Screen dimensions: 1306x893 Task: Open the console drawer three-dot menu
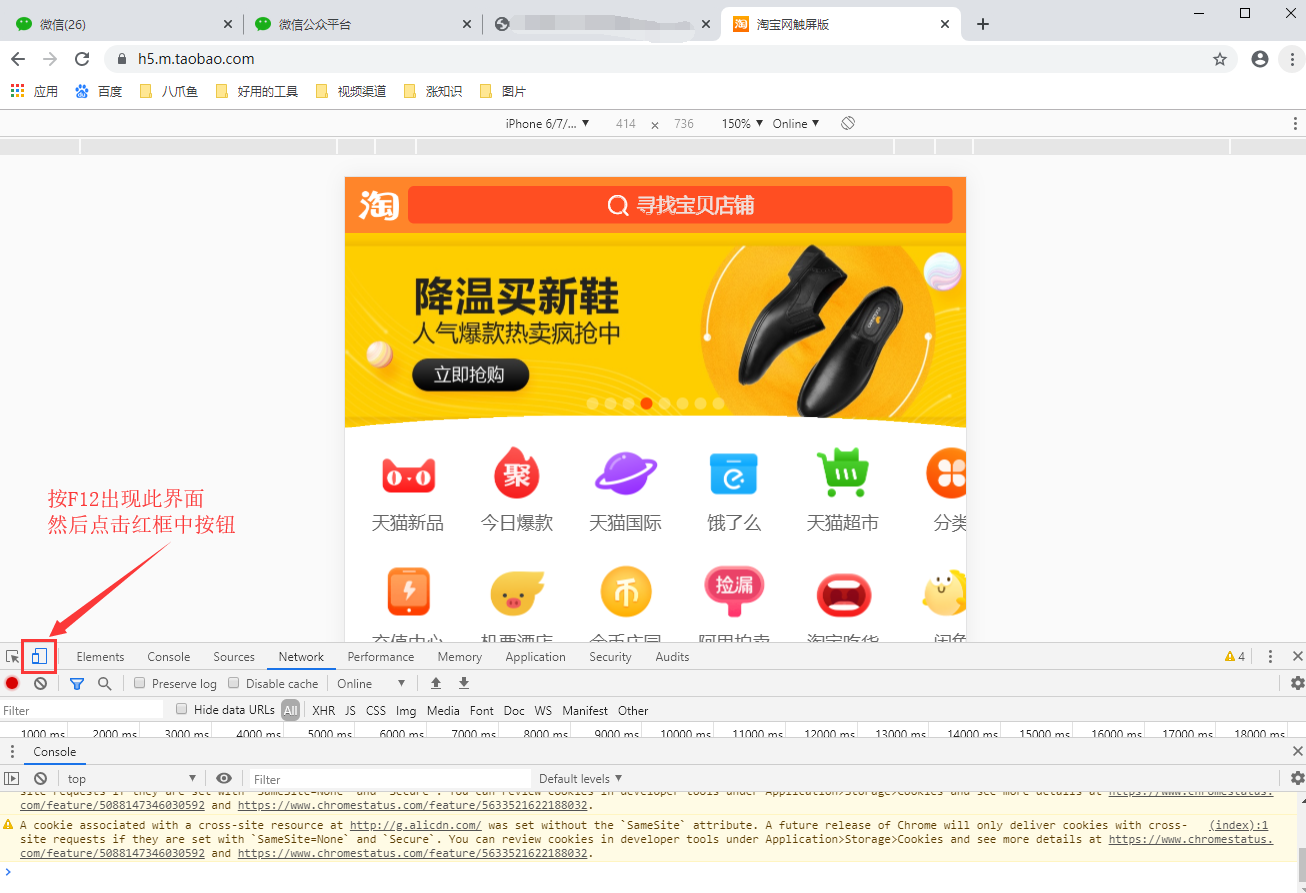(12, 751)
